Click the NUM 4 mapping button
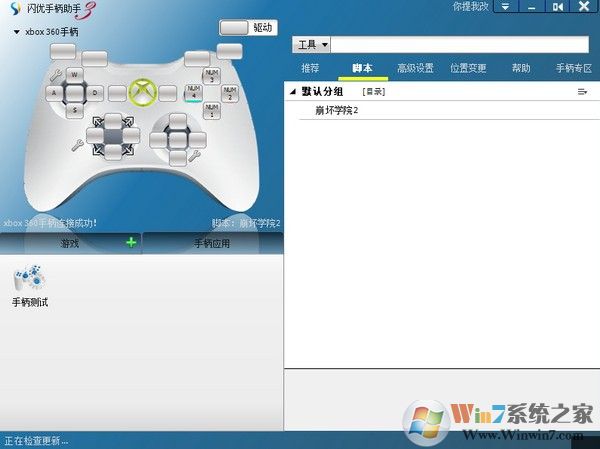The height and width of the screenshot is (449, 600). pos(194,93)
